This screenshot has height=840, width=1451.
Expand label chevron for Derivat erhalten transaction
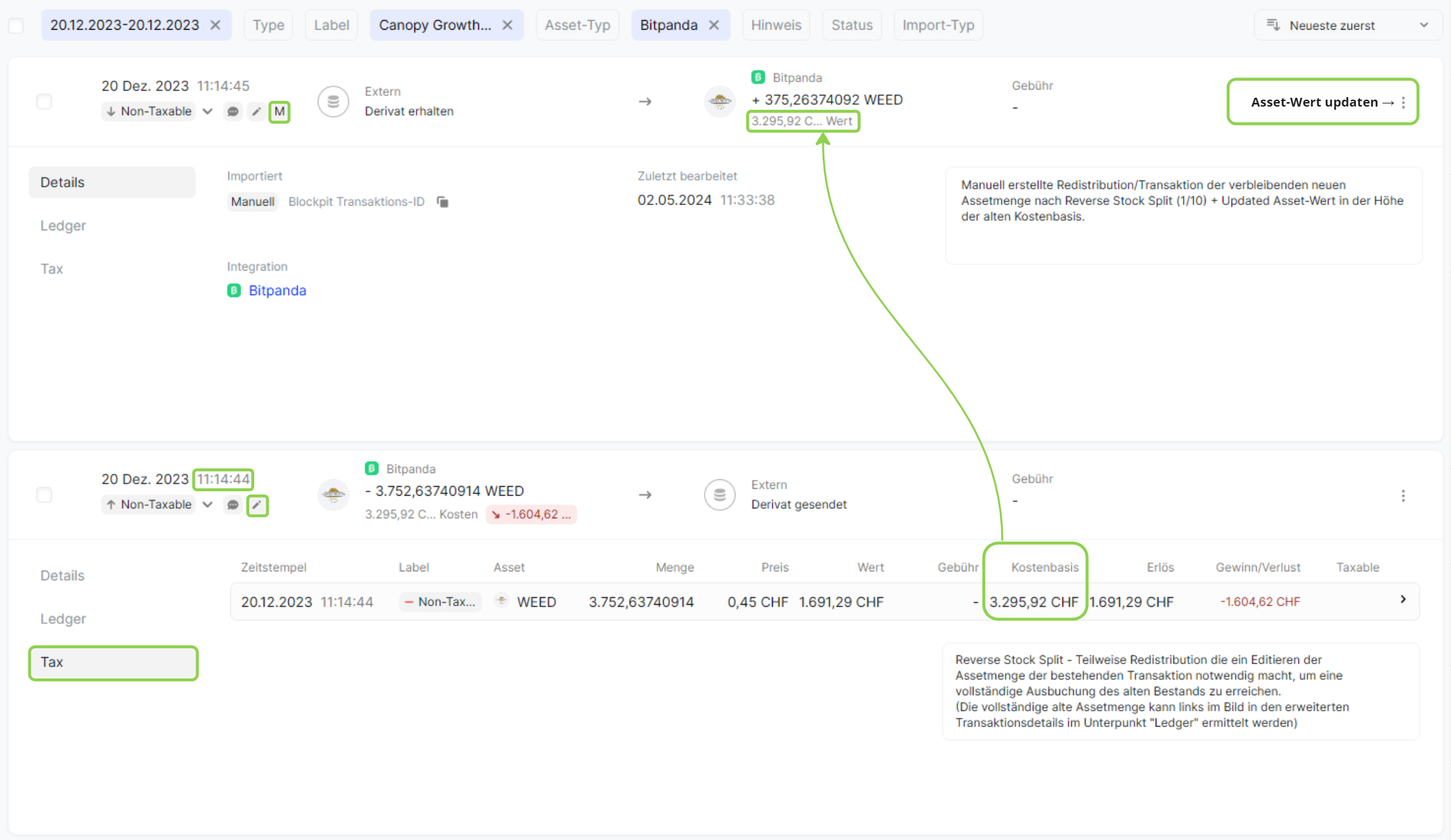pyautogui.click(x=208, y=112)
